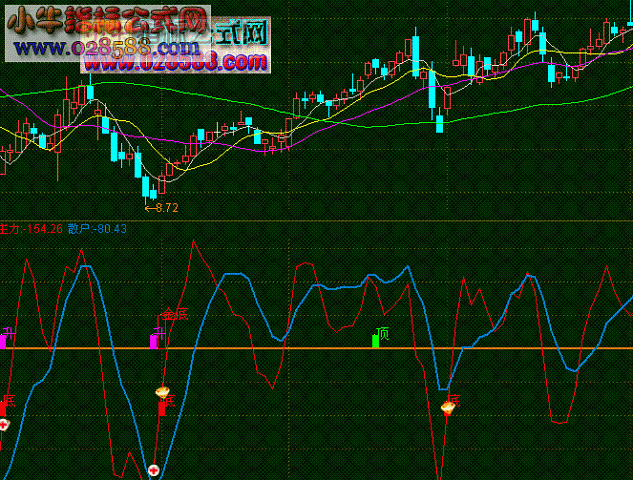Click the green 顶 (top) signal marker
Screen dimensions: 633x480
pyautogui.click(x=376, y=341)
